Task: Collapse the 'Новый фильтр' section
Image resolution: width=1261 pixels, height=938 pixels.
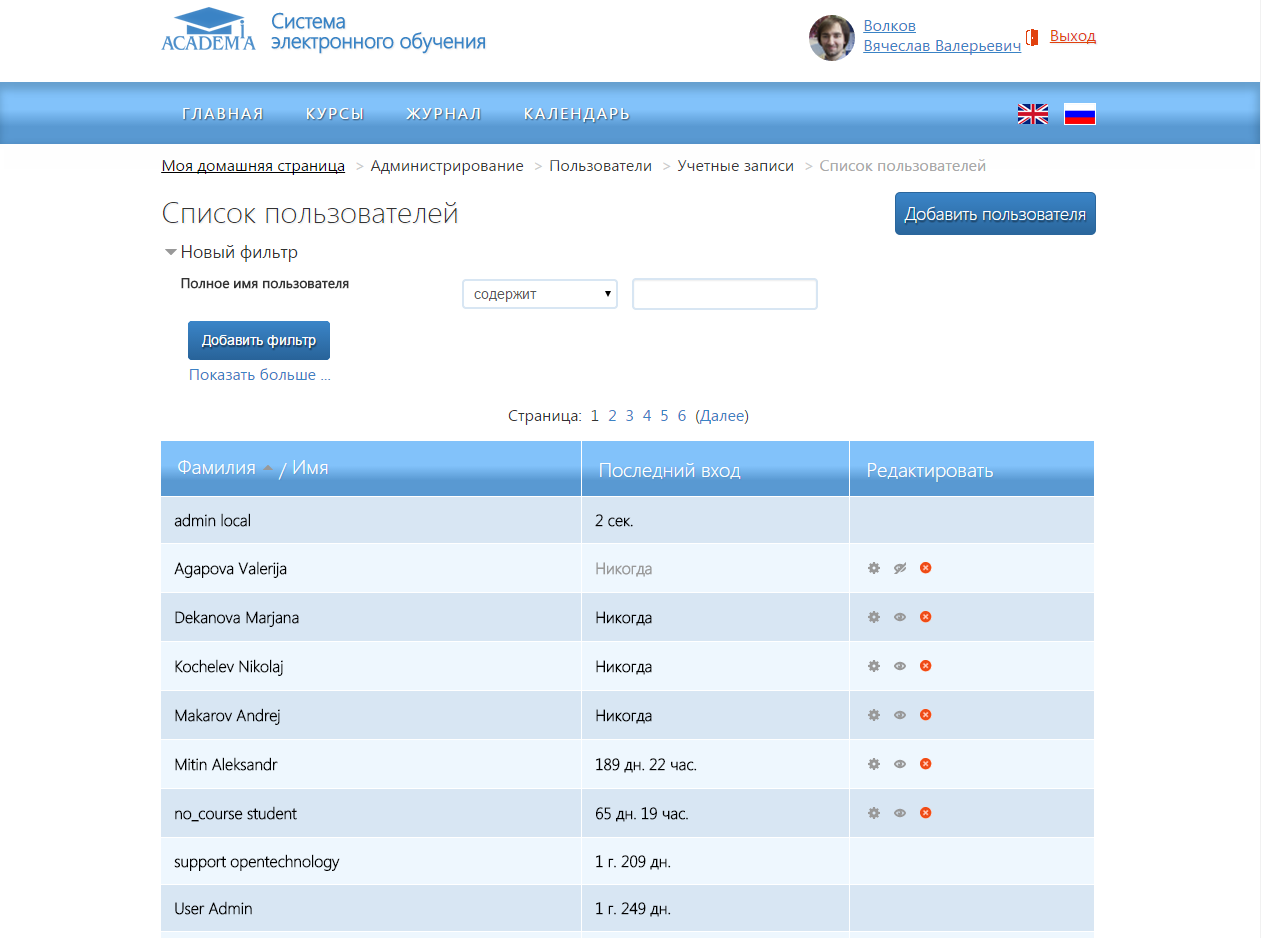Action: pos(231,253)
